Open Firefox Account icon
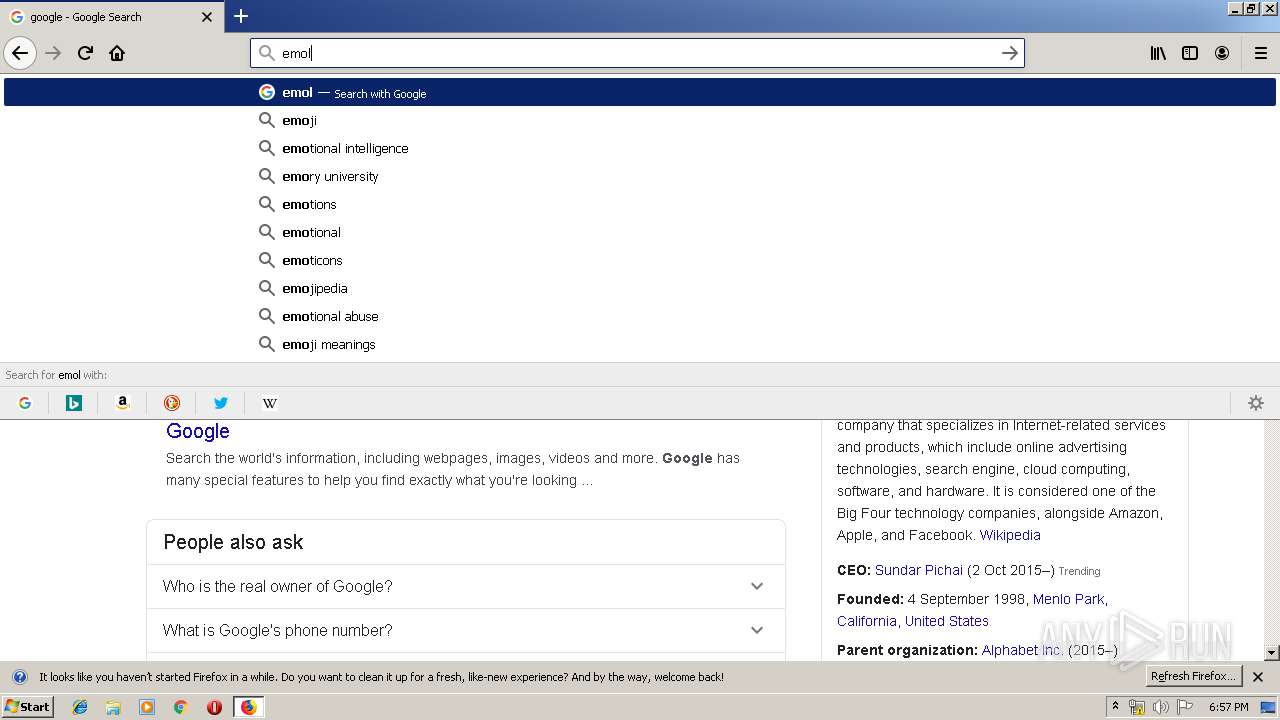The width and height of the screenshot is (1280, 720). tap(1222, 53)
